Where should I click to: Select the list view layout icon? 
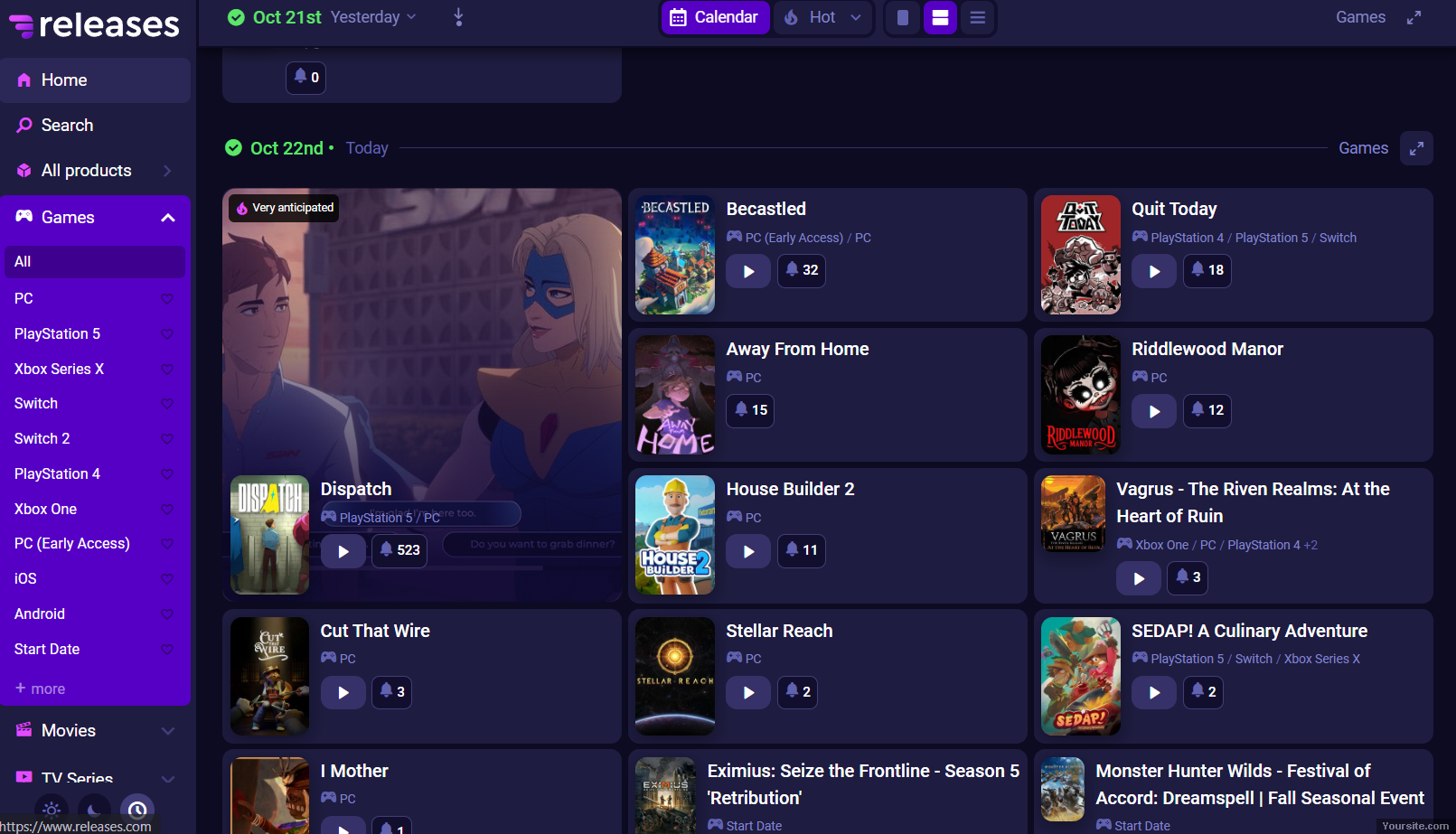[977, 18]
